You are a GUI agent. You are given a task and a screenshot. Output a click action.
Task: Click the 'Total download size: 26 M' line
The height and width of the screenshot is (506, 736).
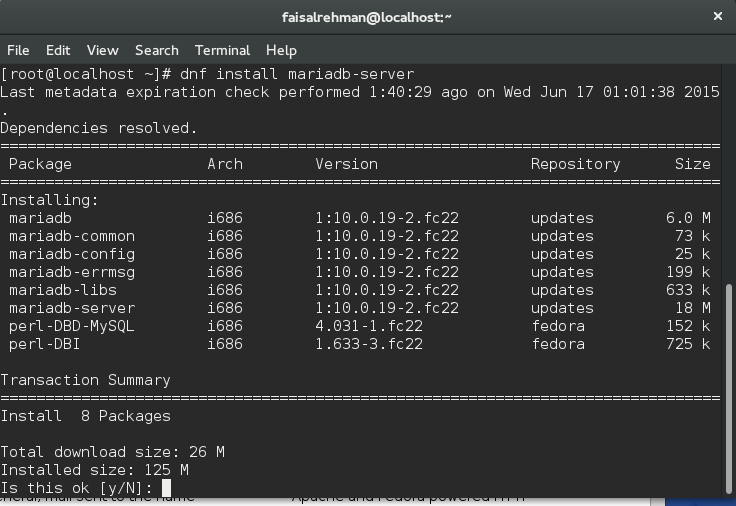click(112, 452)
